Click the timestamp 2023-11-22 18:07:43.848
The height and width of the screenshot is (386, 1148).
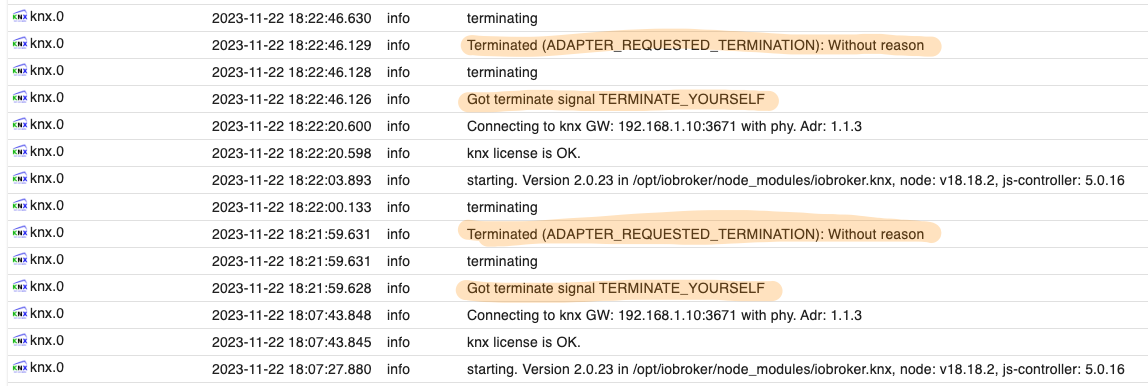[291, 316]
